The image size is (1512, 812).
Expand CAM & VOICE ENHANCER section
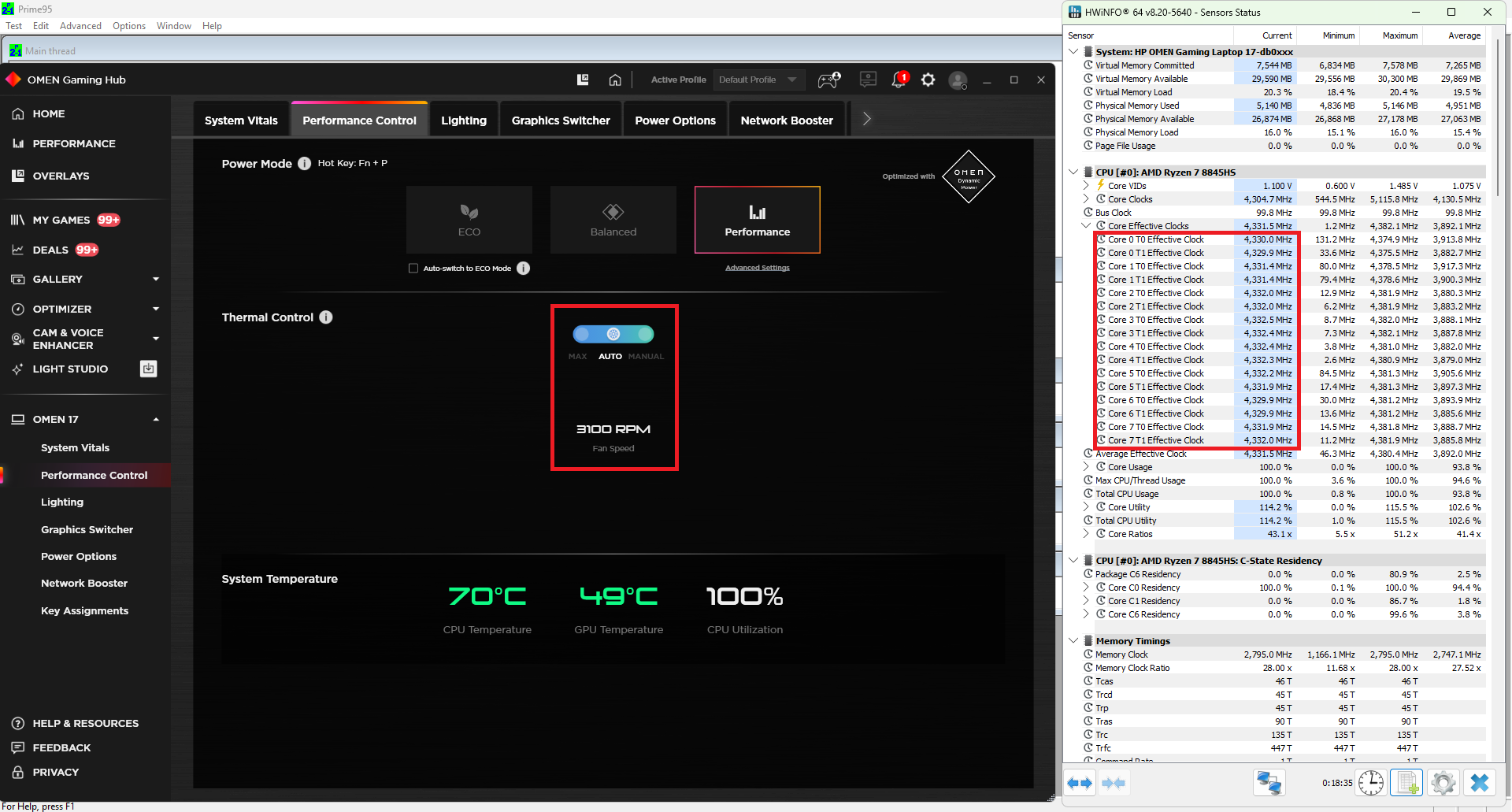click(x=156, y=339)
